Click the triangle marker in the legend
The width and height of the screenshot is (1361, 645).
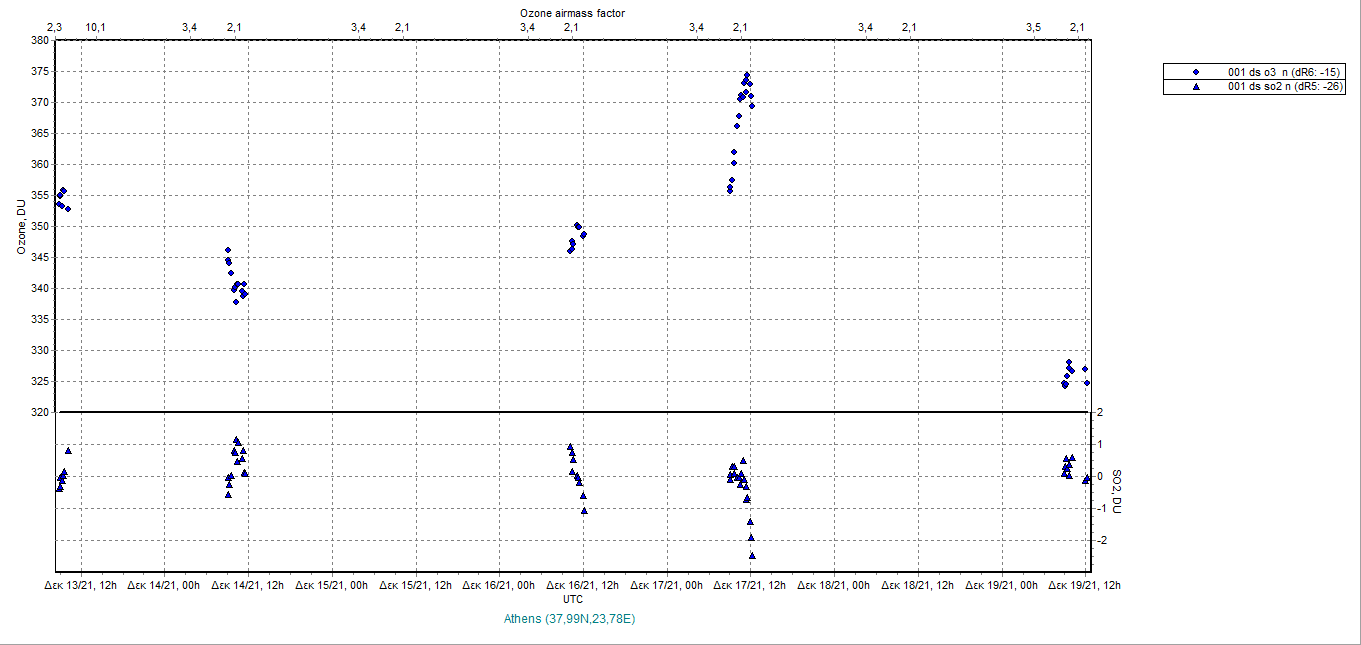(x=1195, y=87)
